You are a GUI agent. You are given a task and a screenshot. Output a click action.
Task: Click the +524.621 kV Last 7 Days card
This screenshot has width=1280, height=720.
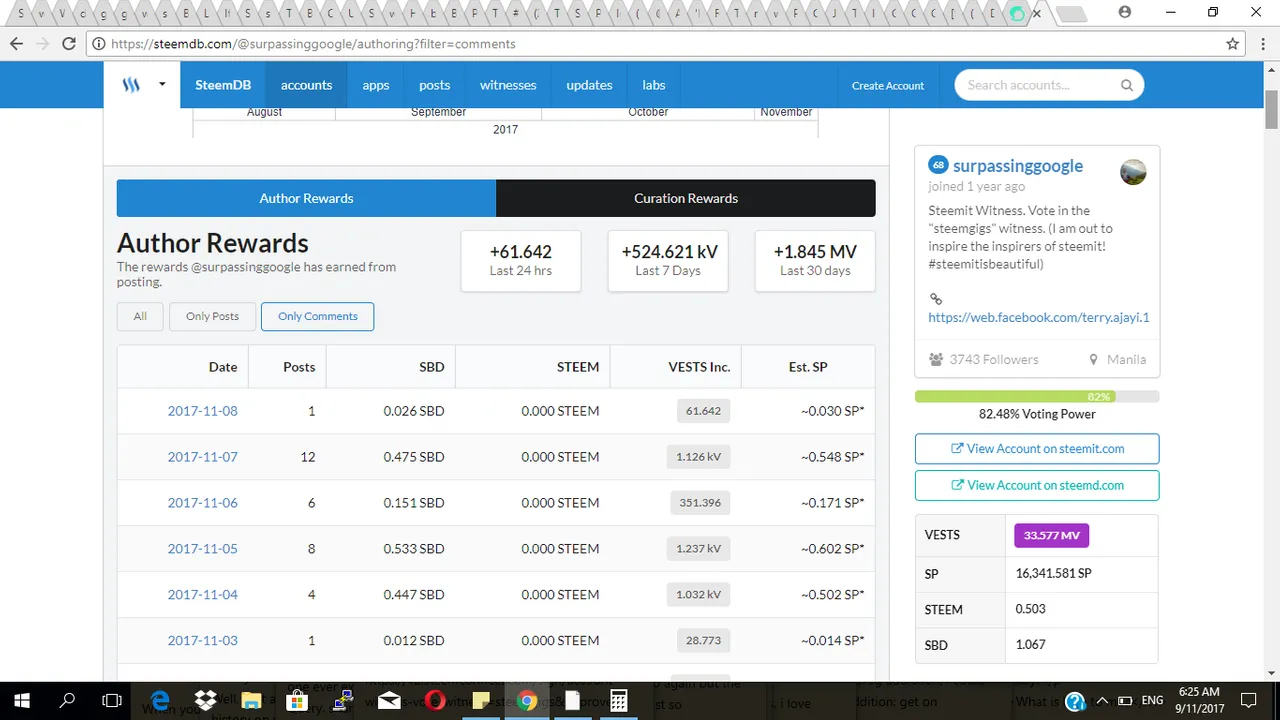[x=668, y=260]
